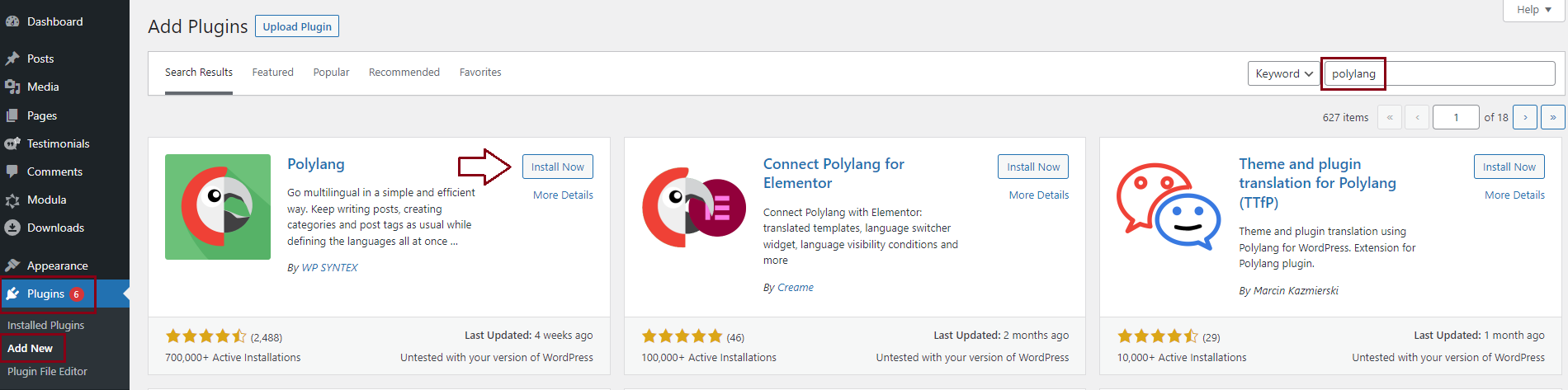The height and width of the screenshot is (390, 1568).
Task: Click the Media icon in sidebar
Action: 12,87
